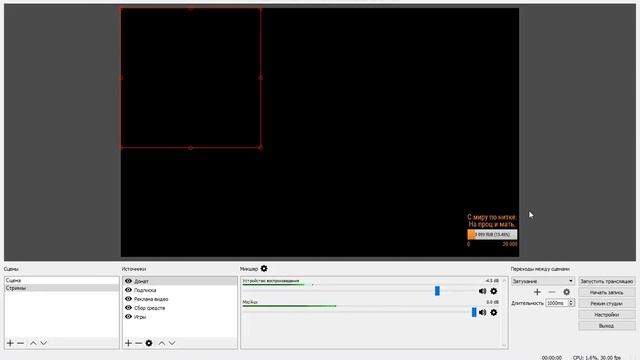Enable Режим студии button
Screen dimensions: 640x360
click(607, 304)
